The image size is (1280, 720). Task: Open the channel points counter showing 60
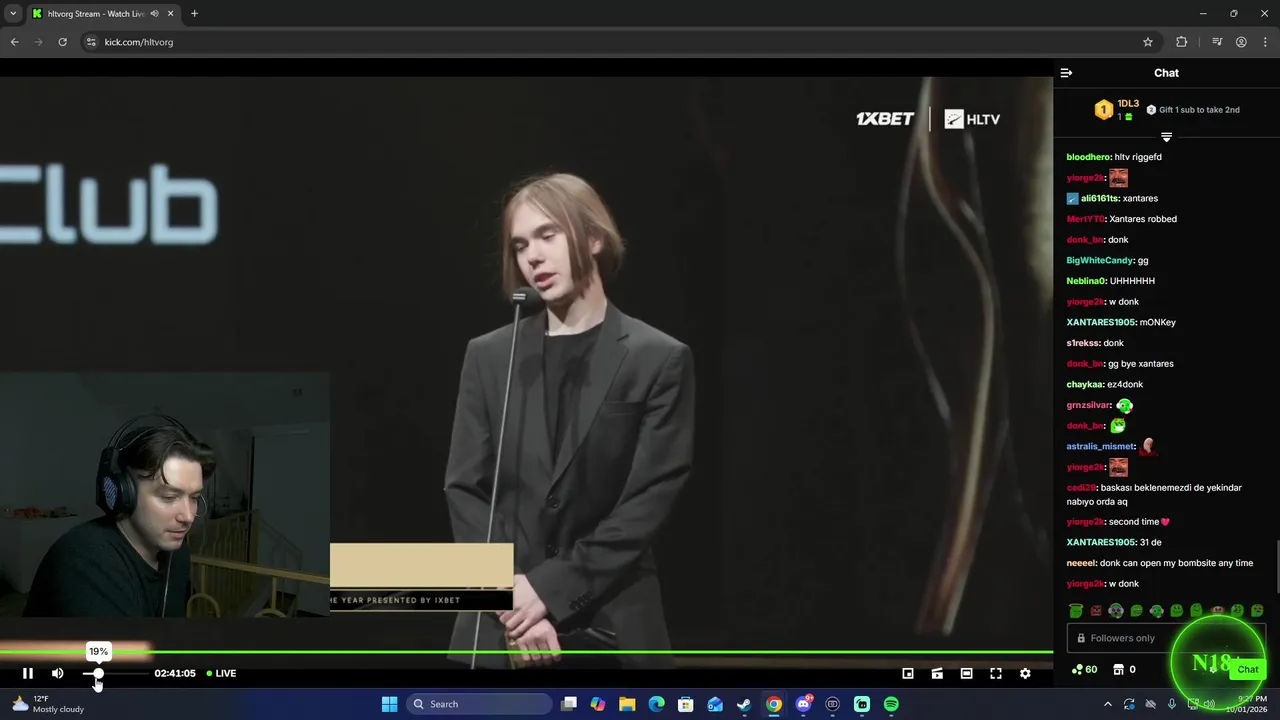tap(1084, 669)
